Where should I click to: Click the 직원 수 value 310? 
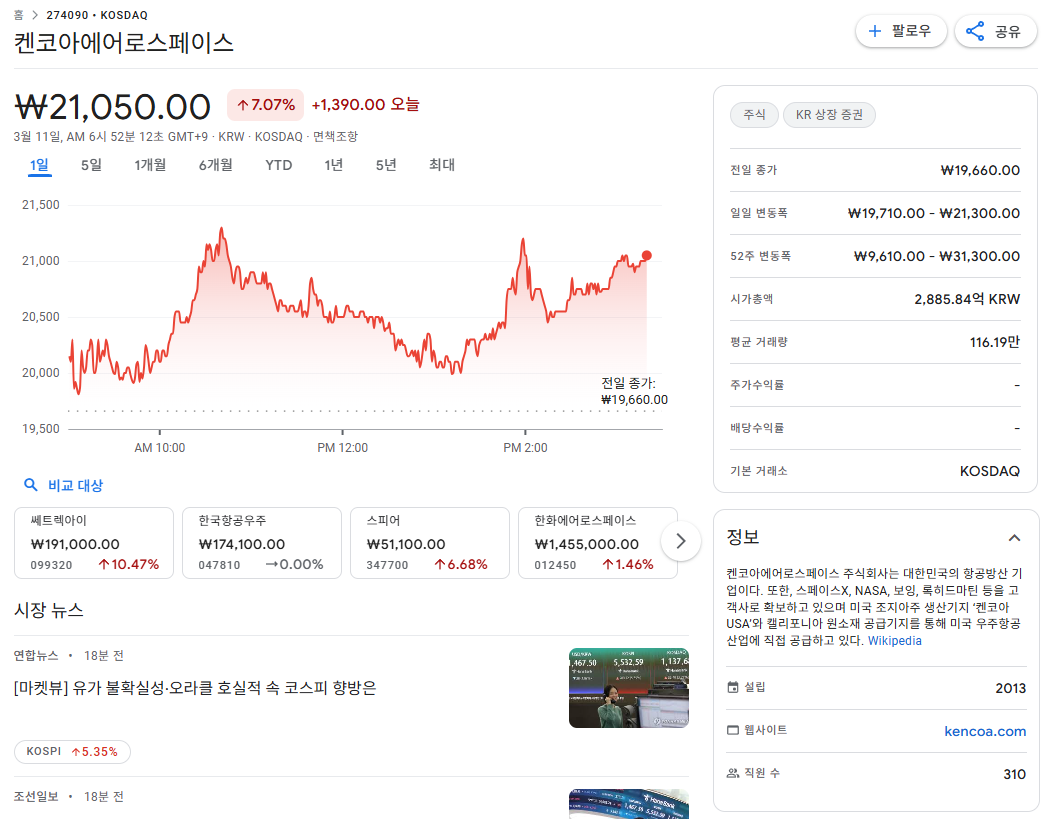(x=1015, y=774)
